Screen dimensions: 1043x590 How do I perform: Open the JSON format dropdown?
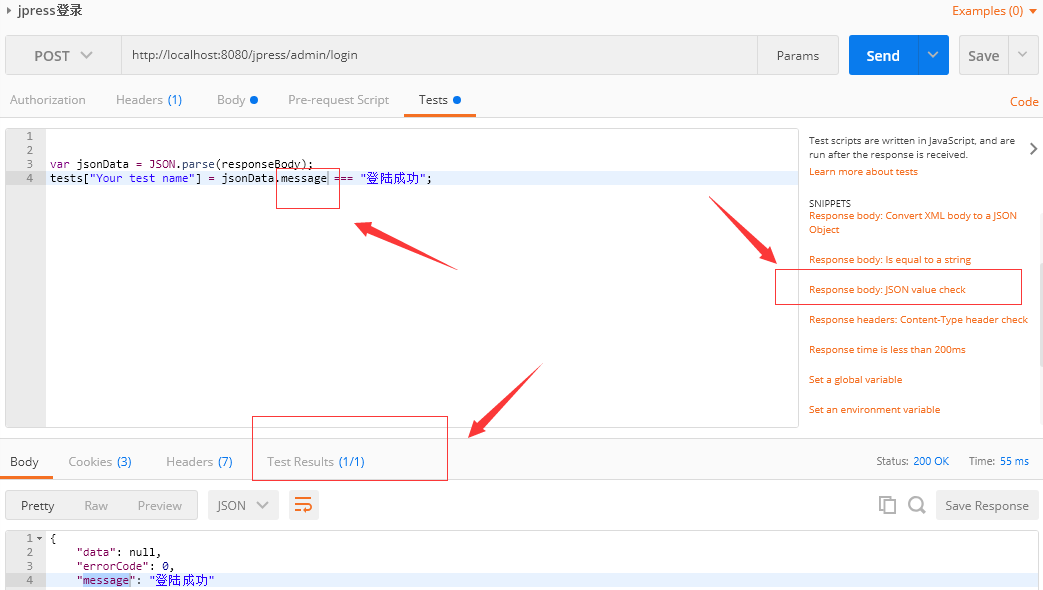[243, 506]
